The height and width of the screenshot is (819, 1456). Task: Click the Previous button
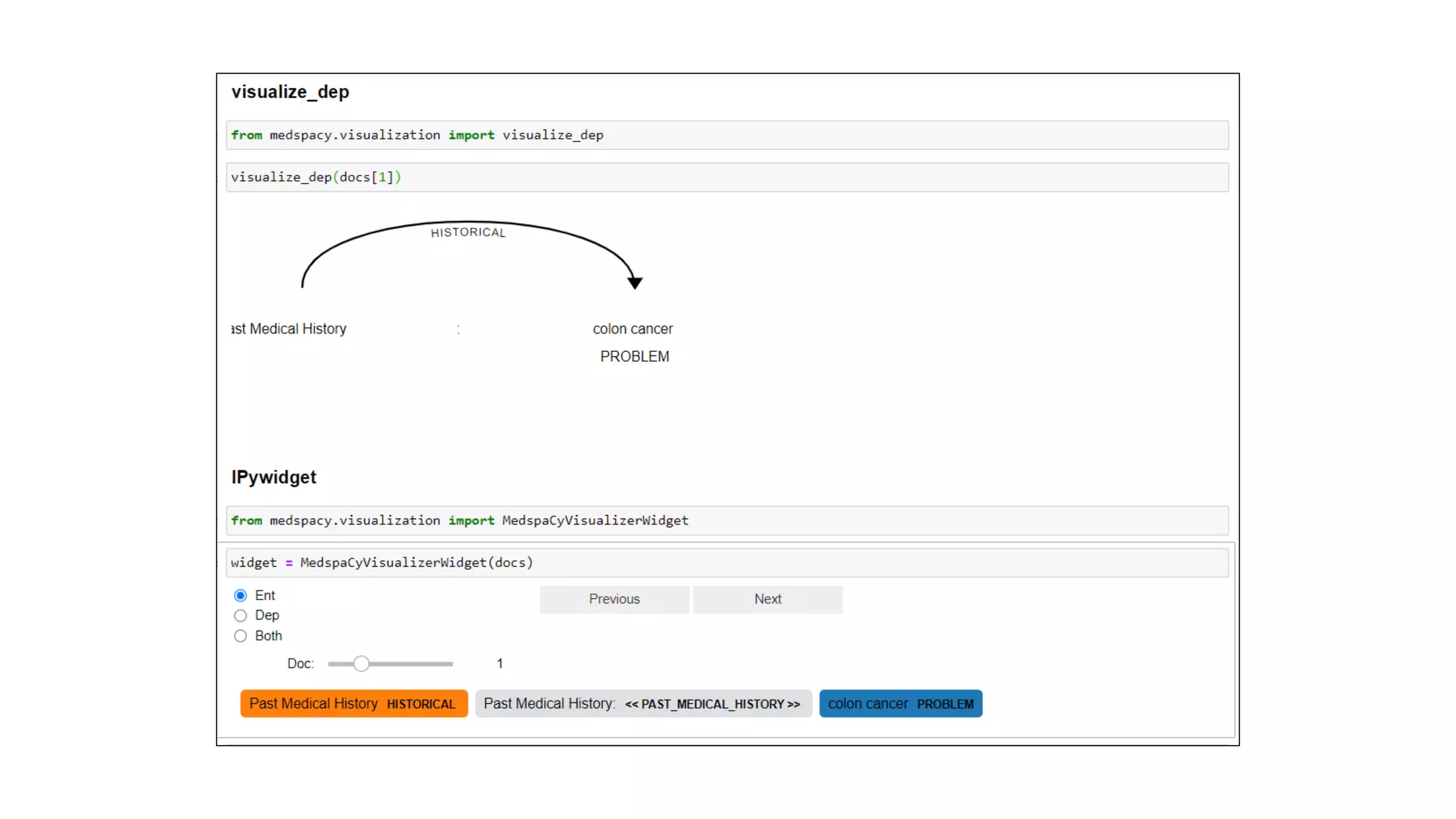[614, 599]
